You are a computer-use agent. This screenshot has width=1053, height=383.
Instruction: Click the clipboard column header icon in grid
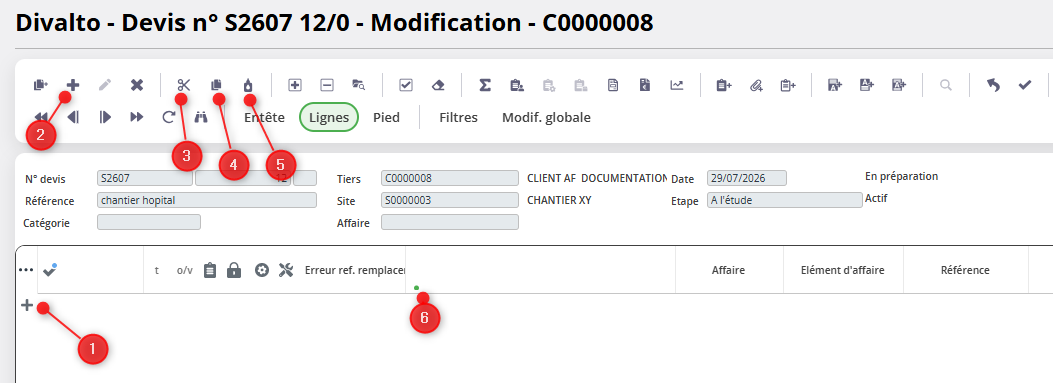click(x=210, y=270)
